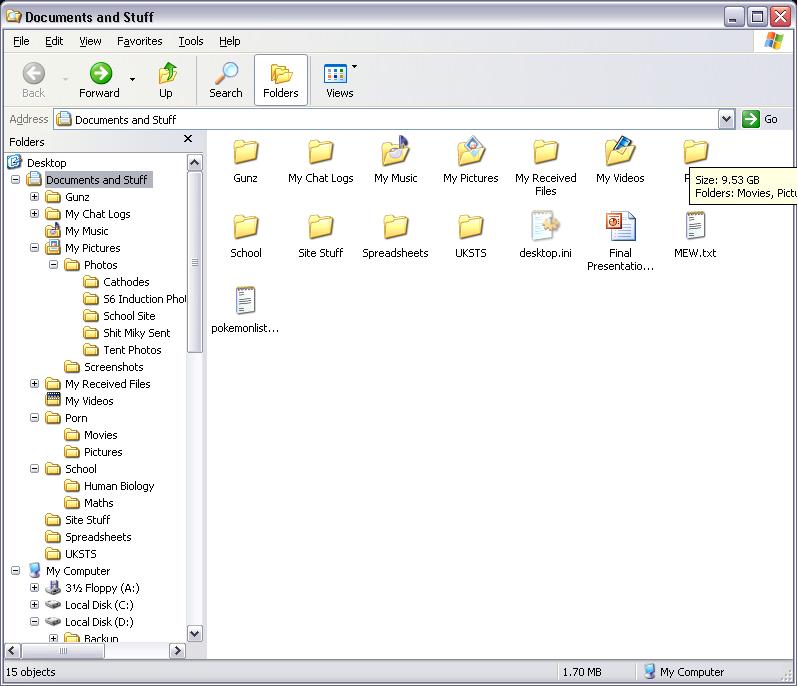Select the Final Presentation PowerPoint file

coord(620,228)
